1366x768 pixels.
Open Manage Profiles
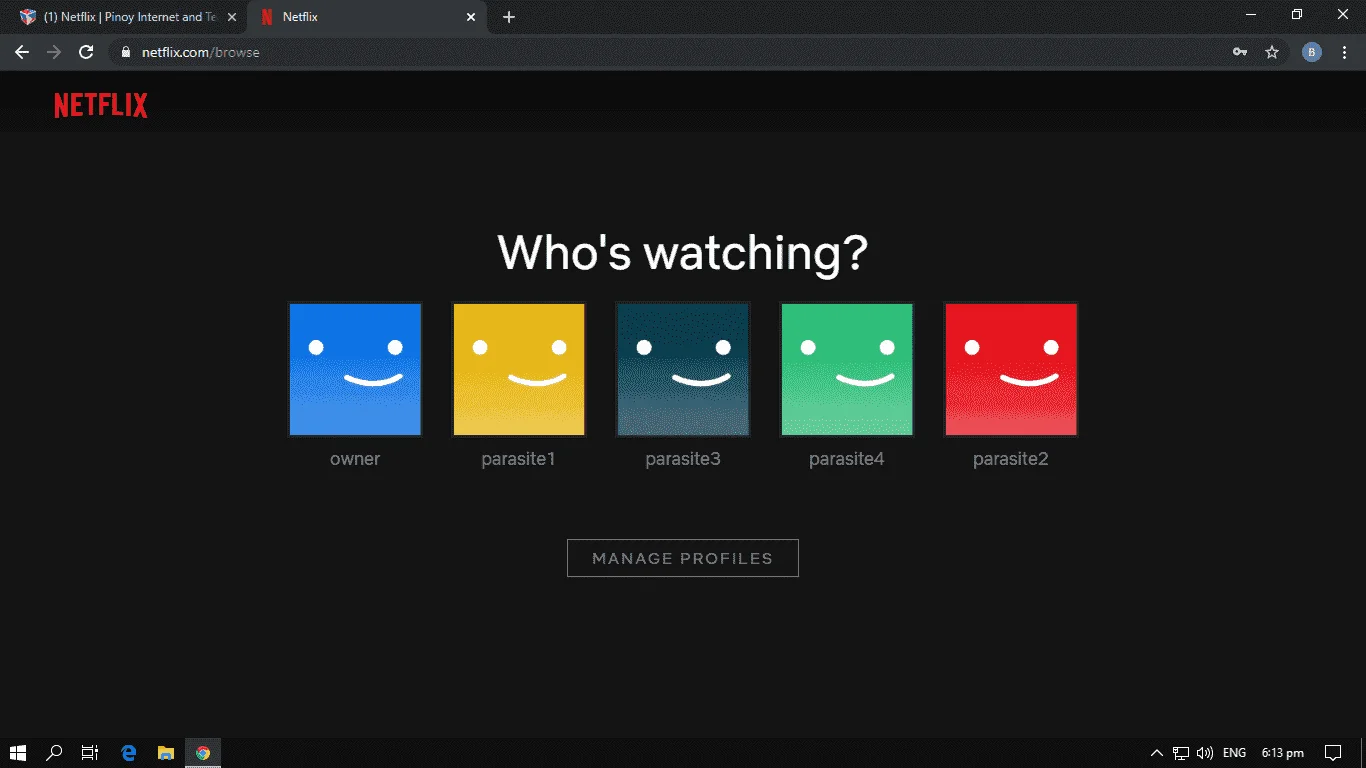coord(683,558)
